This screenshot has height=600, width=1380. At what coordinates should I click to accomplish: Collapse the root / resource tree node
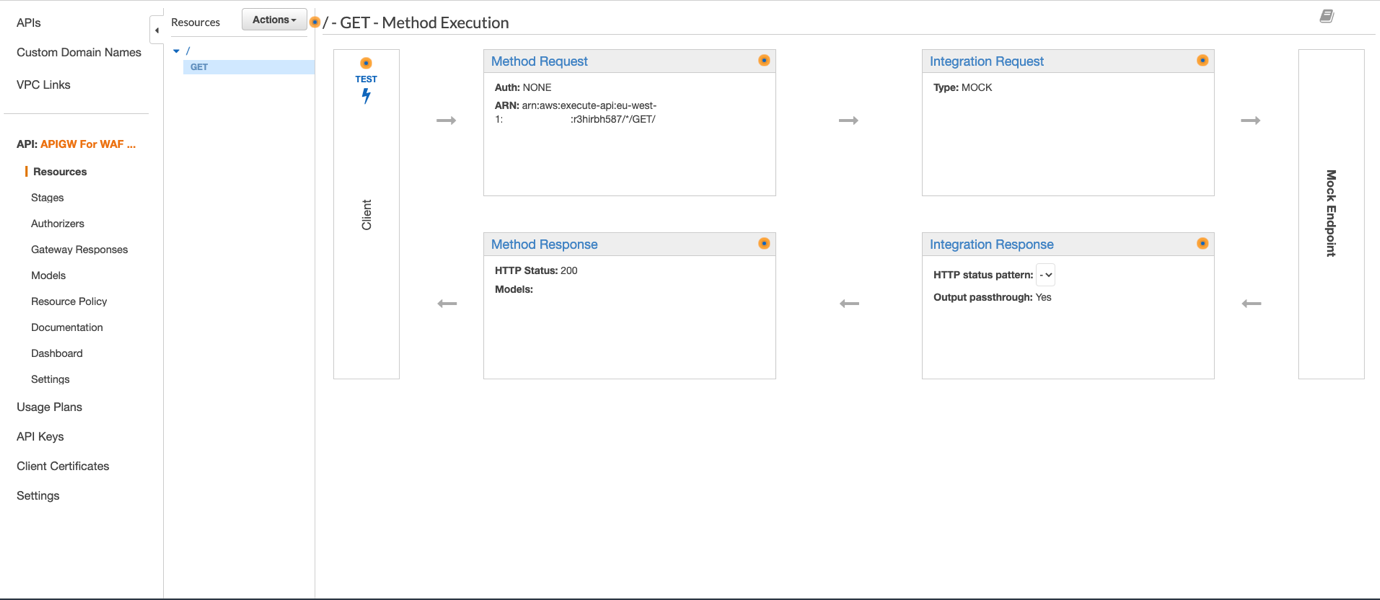(176, 50)
